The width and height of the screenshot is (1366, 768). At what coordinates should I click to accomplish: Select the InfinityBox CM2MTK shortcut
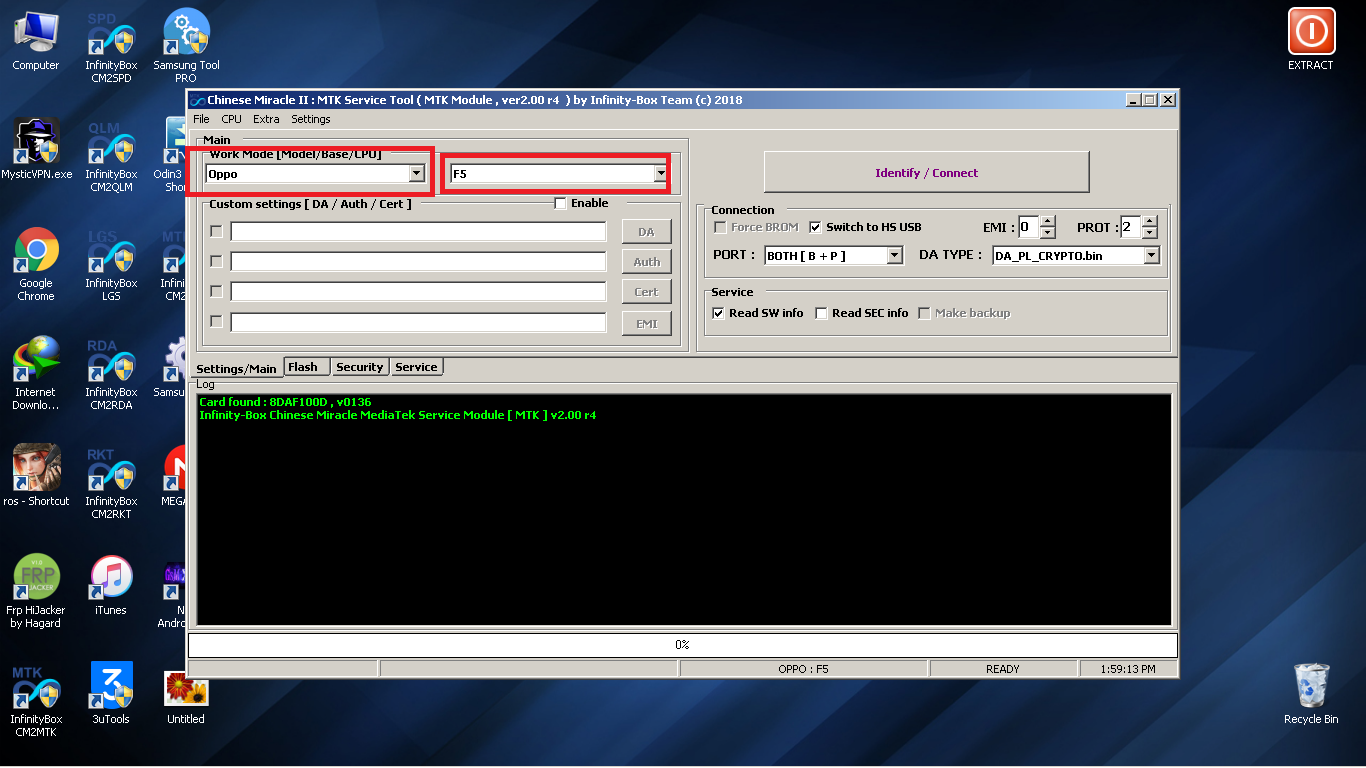pyautogui.click(x=36, y=701)
